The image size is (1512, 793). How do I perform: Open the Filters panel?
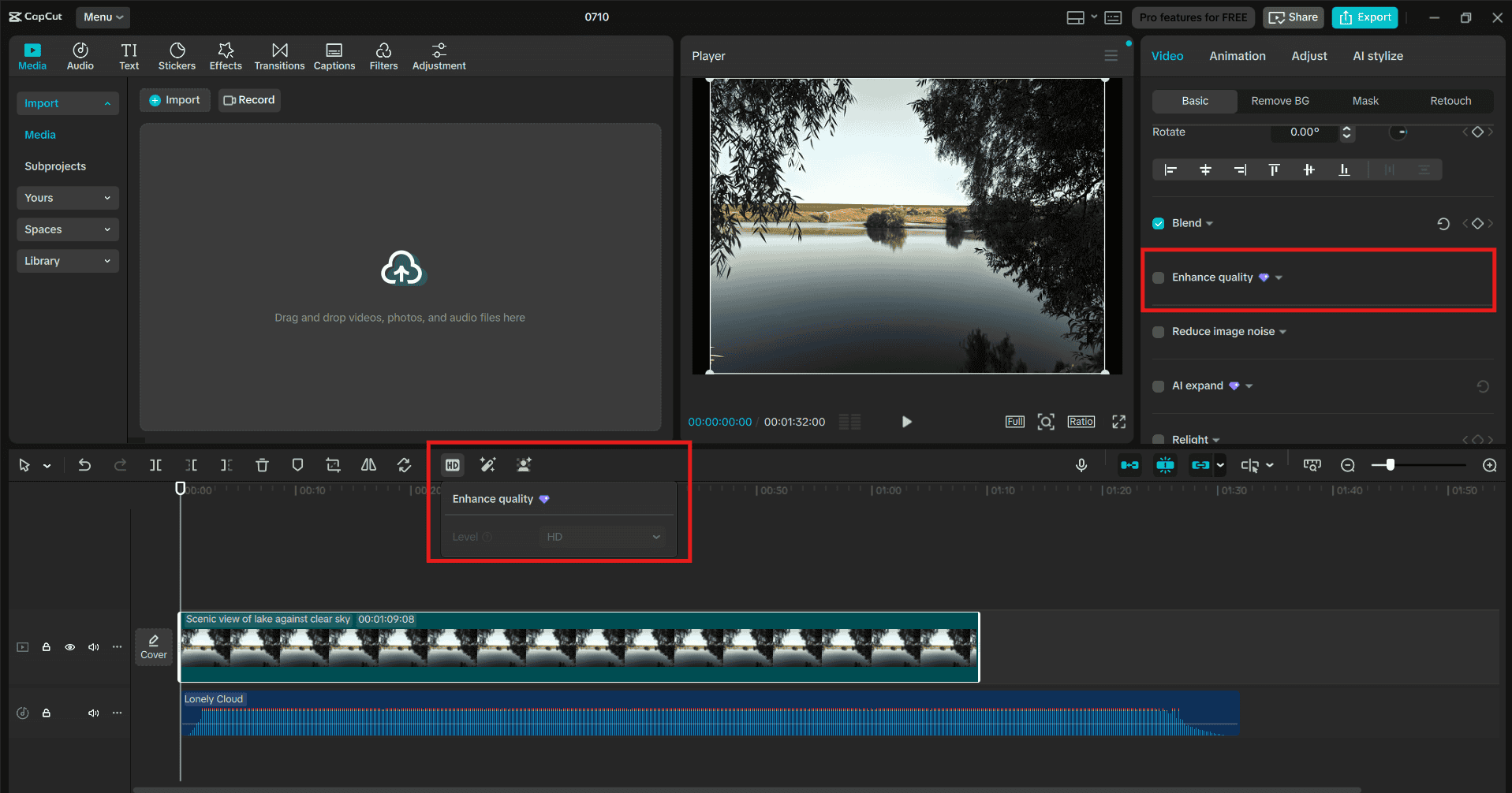coord(383,56)
